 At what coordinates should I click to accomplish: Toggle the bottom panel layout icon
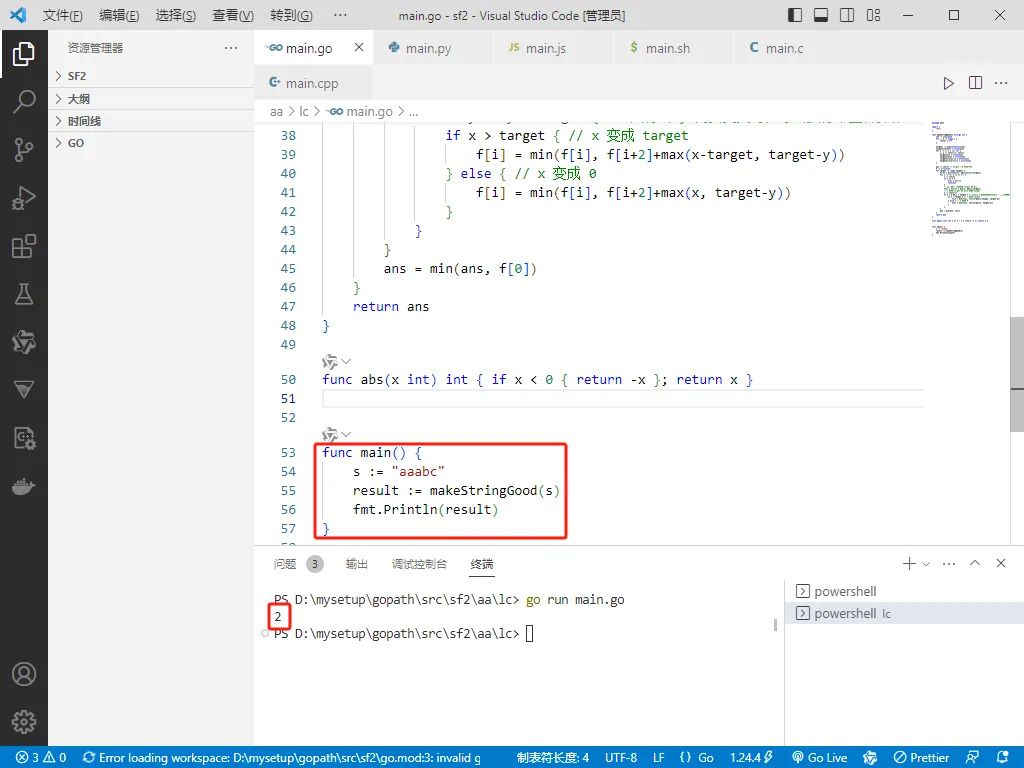[821, 15]
